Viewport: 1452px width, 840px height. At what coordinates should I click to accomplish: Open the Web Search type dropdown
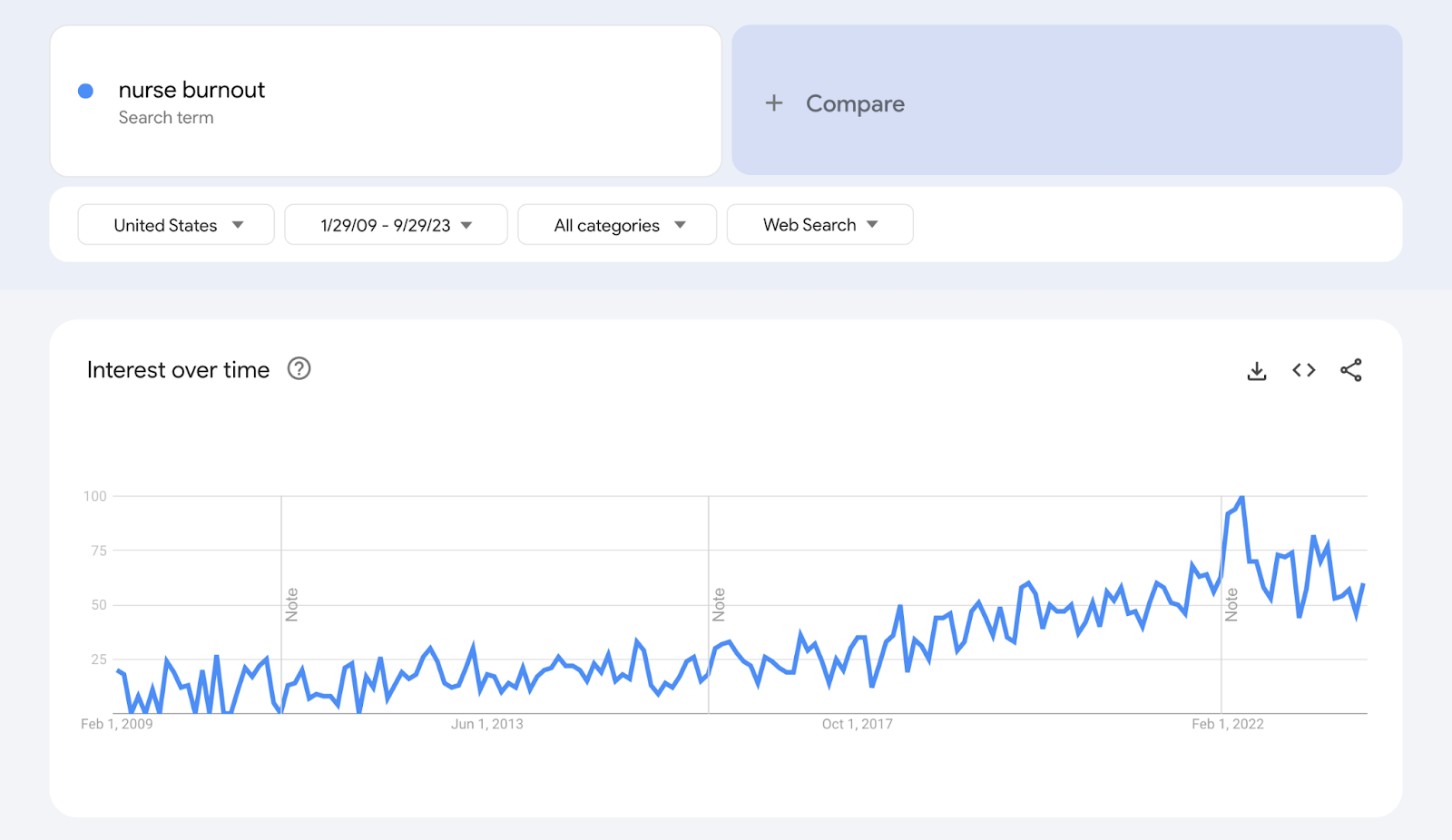click(819, 225)
